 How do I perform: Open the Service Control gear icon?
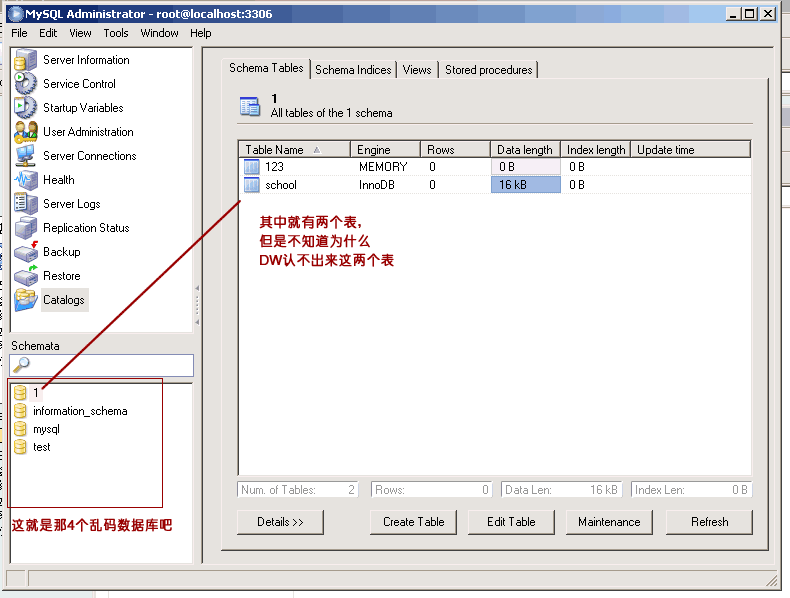(x=26, y=84)
